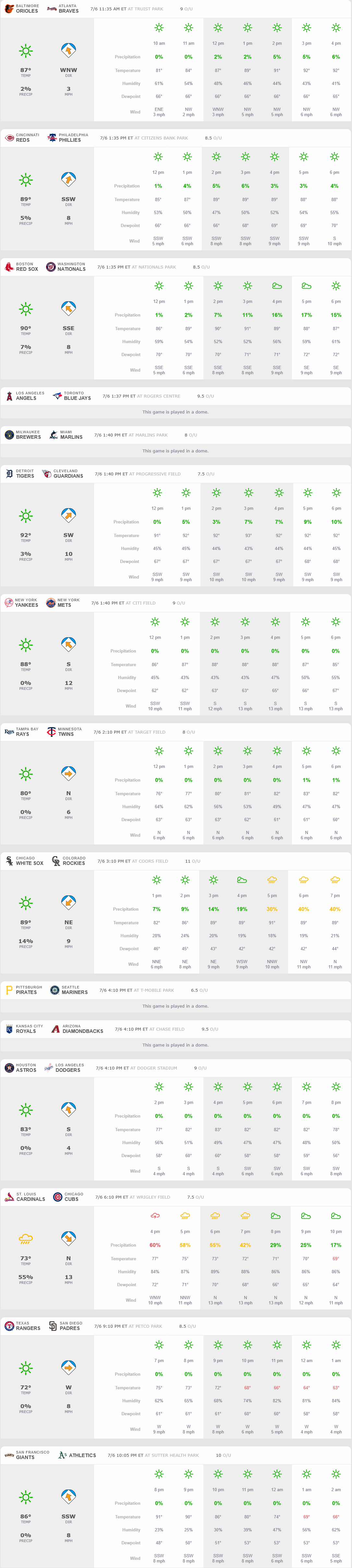352x1568 pixels.
Task: Click the Pittsburgh Pirates logo
Action: coord(9,990)
